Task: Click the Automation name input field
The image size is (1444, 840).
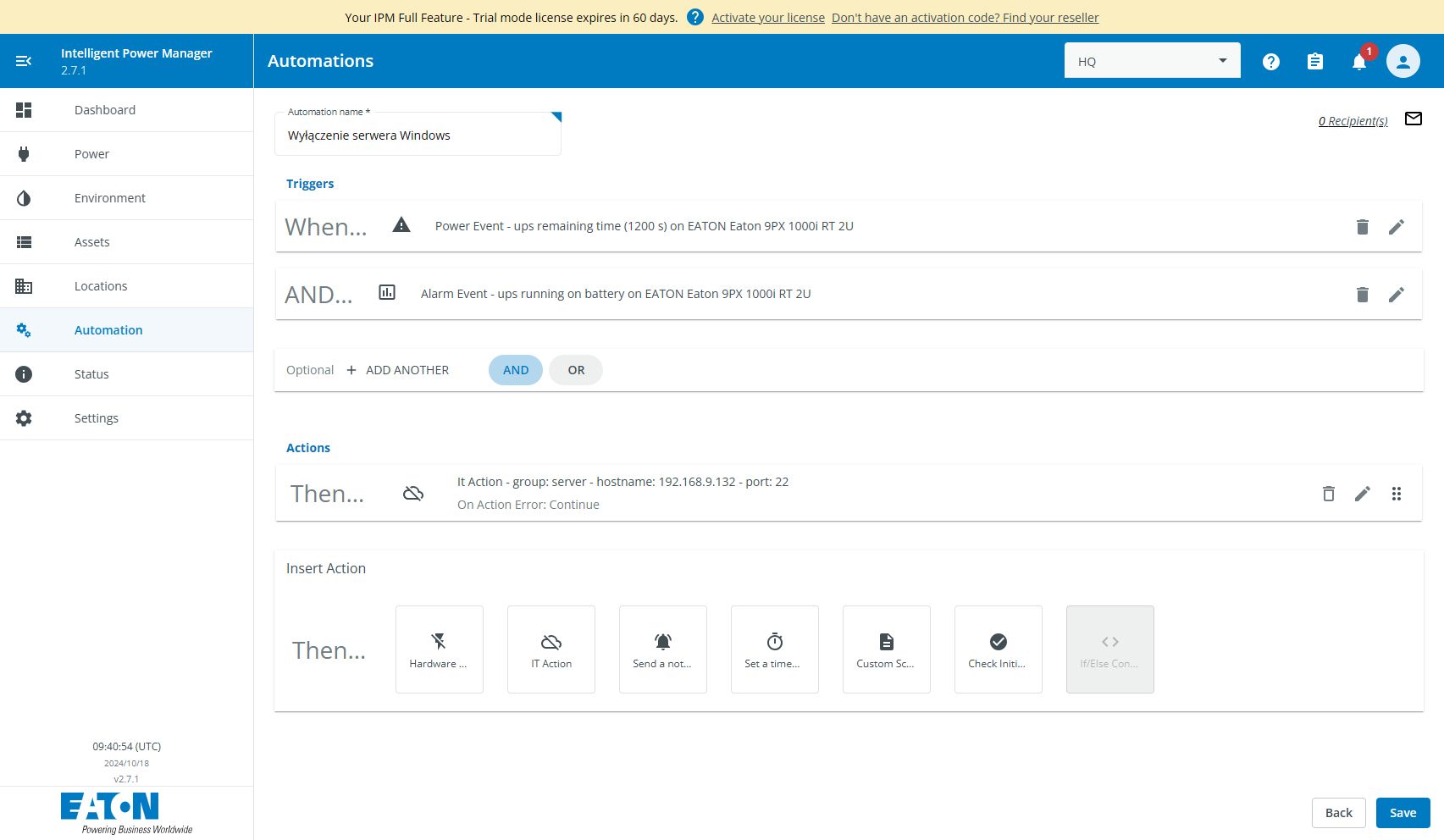Action: (x=417, y=135)
